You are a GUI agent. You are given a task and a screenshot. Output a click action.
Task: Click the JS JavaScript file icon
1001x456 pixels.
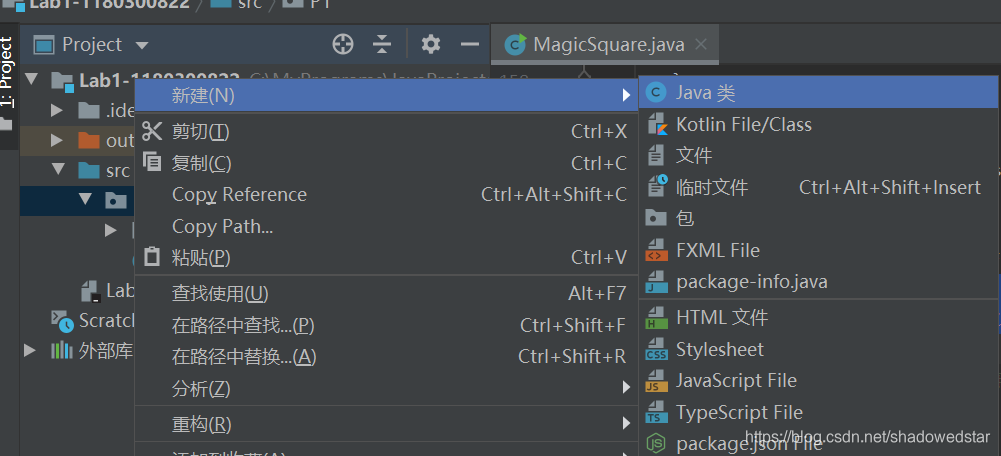656,381
